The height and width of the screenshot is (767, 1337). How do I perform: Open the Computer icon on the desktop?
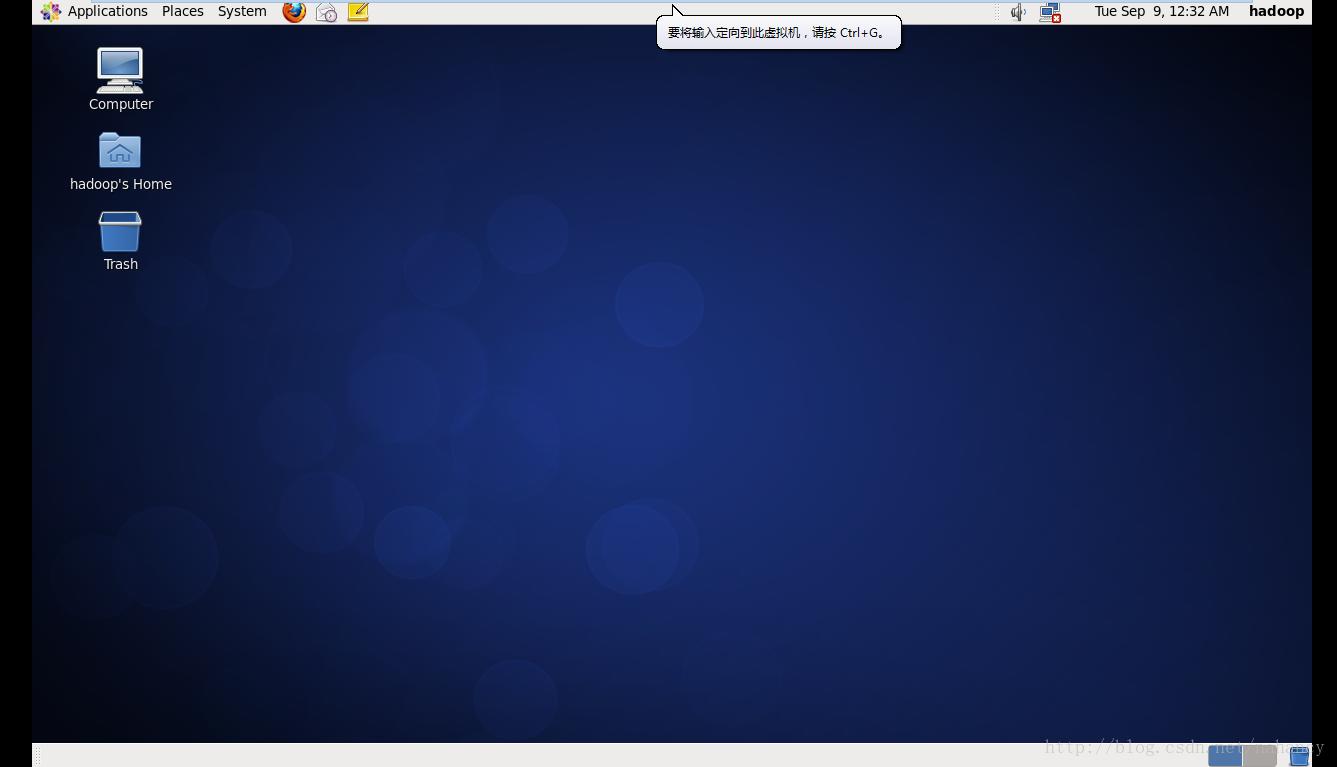120,70
